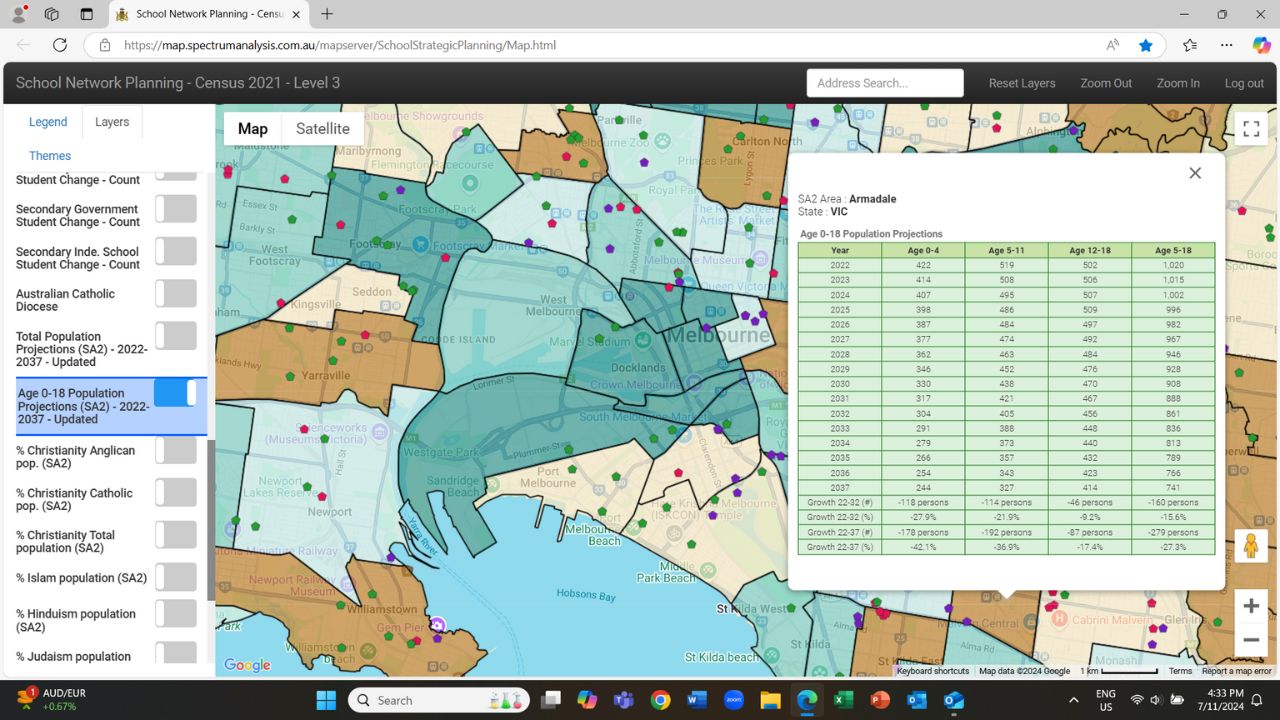Viewport: 1280px width, 720px height.
Task: Switch the map to Satellite view
Action: [x=323, y=128]
